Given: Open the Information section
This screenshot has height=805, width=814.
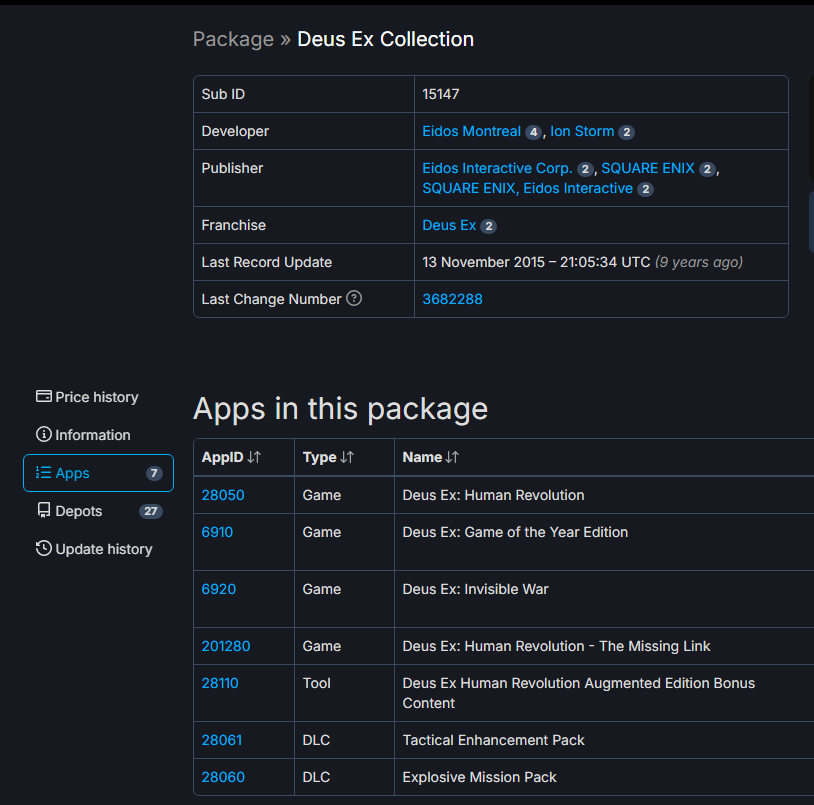Looking at the screenshot, I should (x=83, y=435).
